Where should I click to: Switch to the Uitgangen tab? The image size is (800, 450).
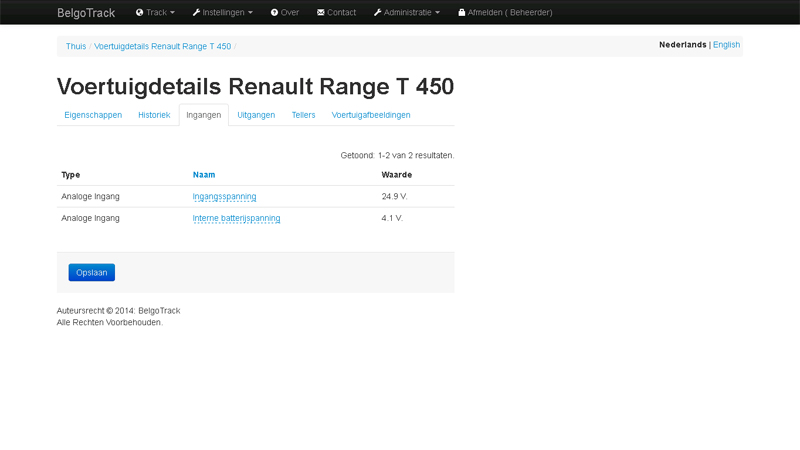pyautogui.click(x=256, y=115)
